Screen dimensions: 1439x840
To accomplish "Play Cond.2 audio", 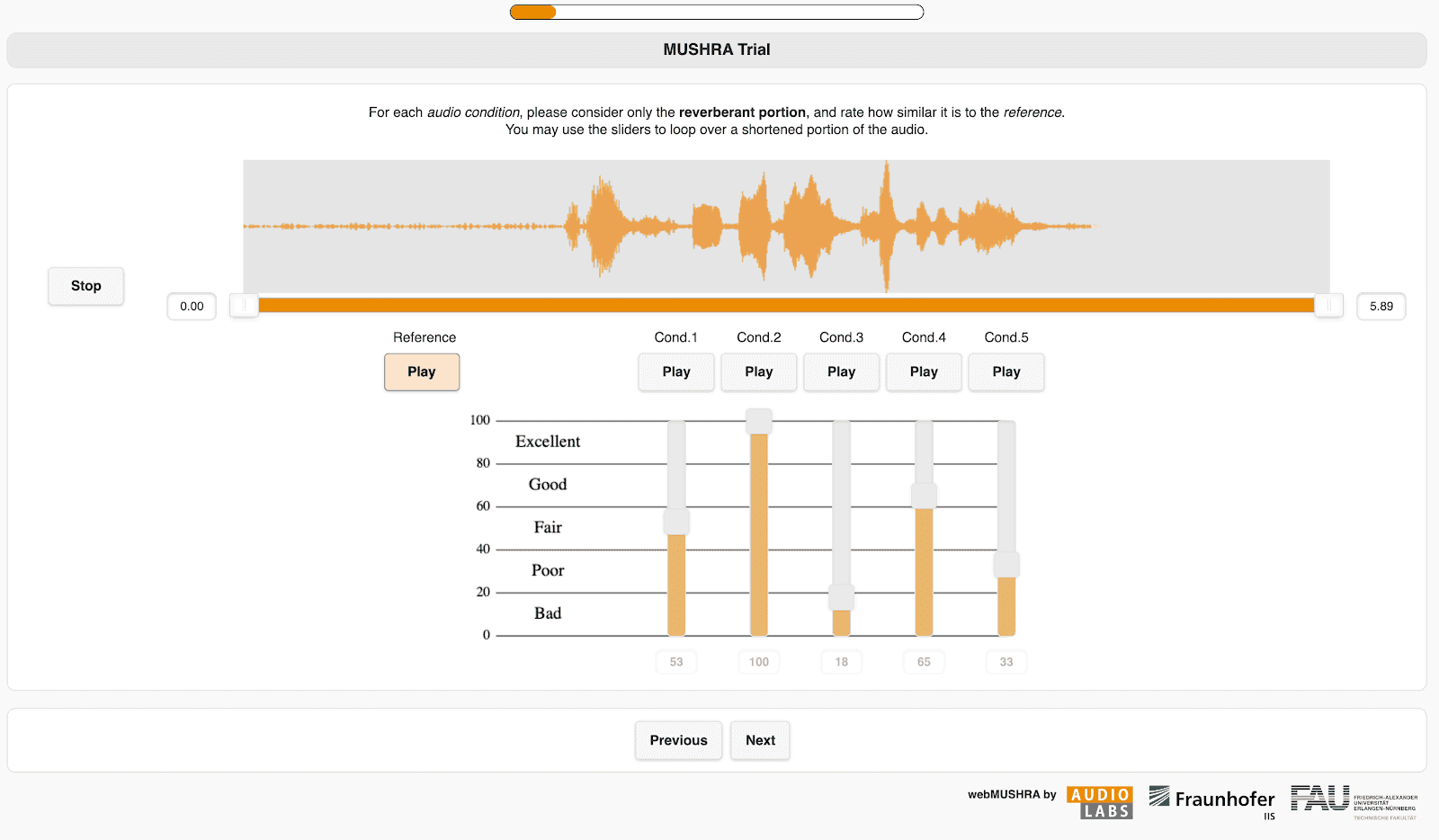I will click(x=759, y=371).
